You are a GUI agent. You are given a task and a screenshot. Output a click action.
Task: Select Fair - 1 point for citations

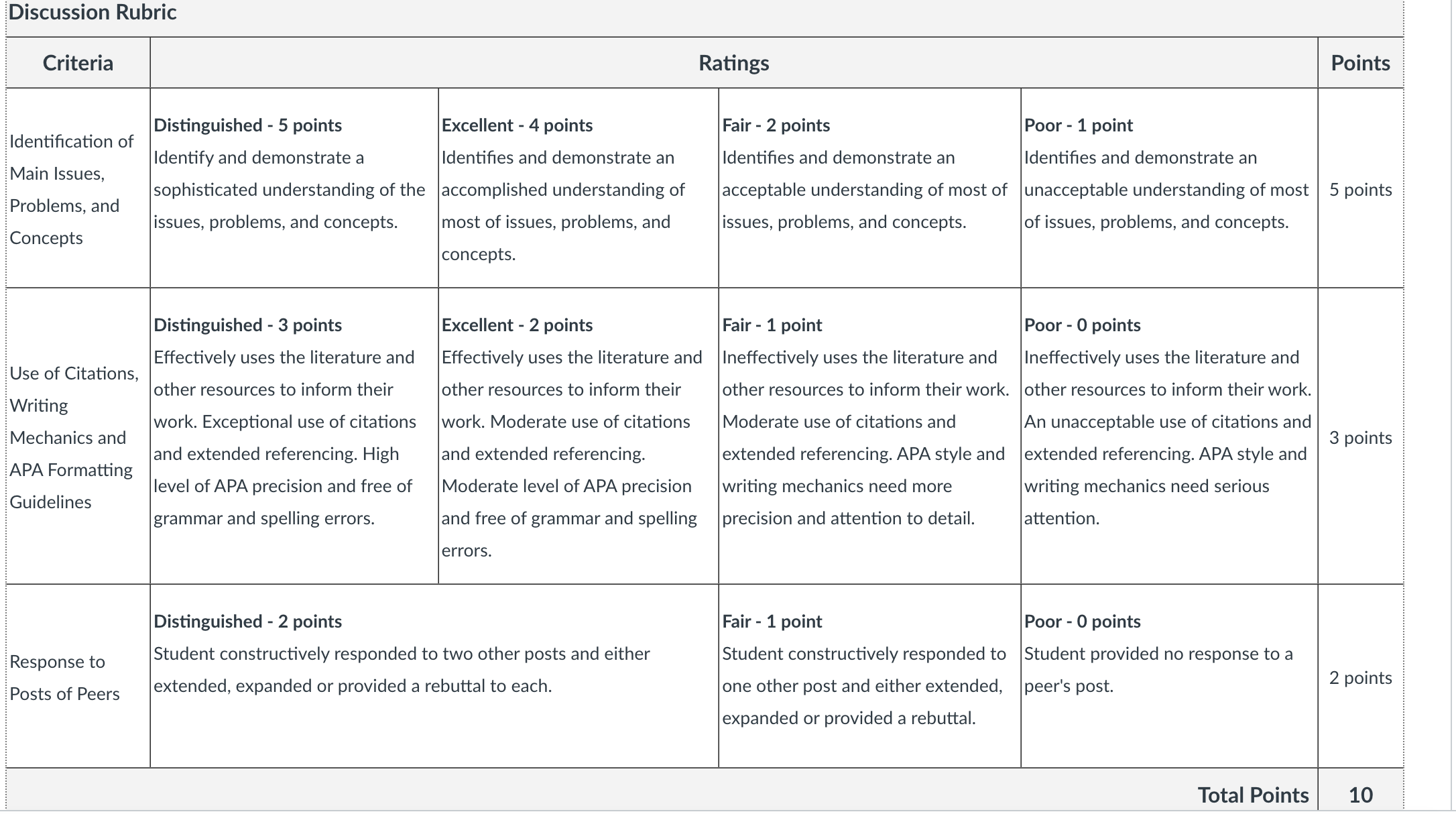(x=869, y=436)
